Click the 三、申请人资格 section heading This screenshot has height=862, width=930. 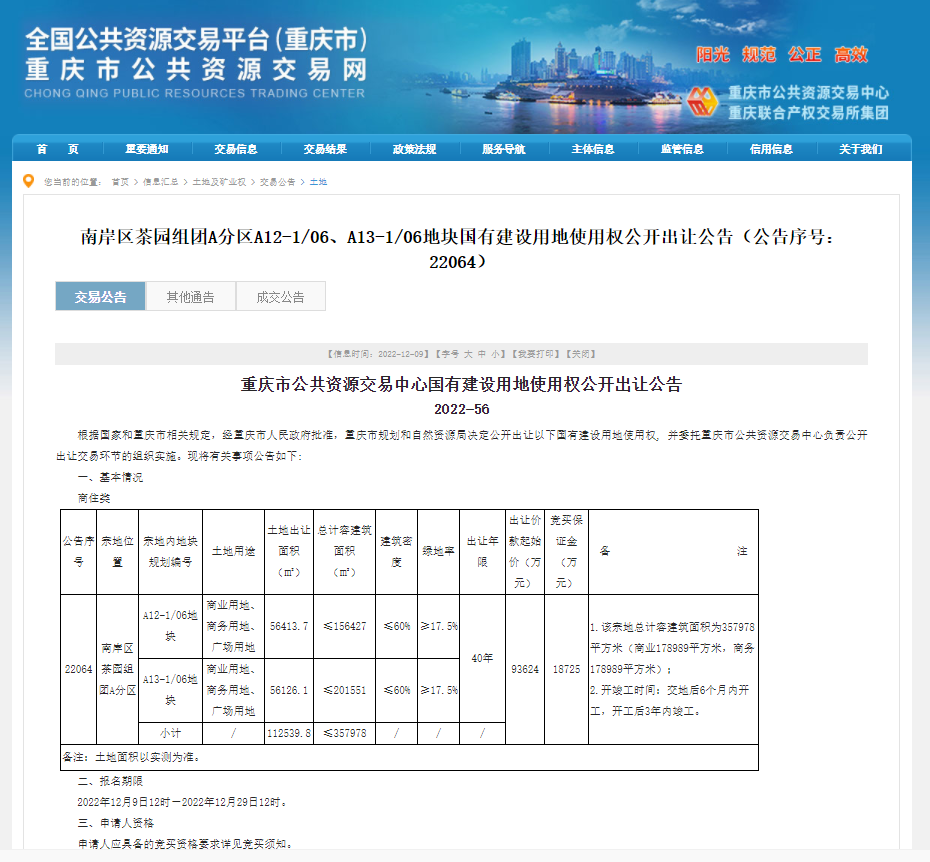116,823
